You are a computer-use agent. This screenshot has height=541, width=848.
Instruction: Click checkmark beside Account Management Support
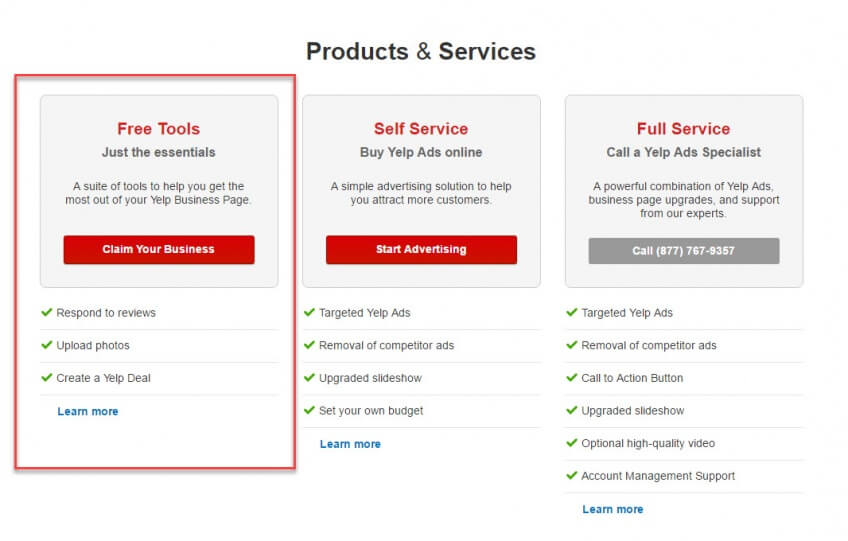(572, 476)
